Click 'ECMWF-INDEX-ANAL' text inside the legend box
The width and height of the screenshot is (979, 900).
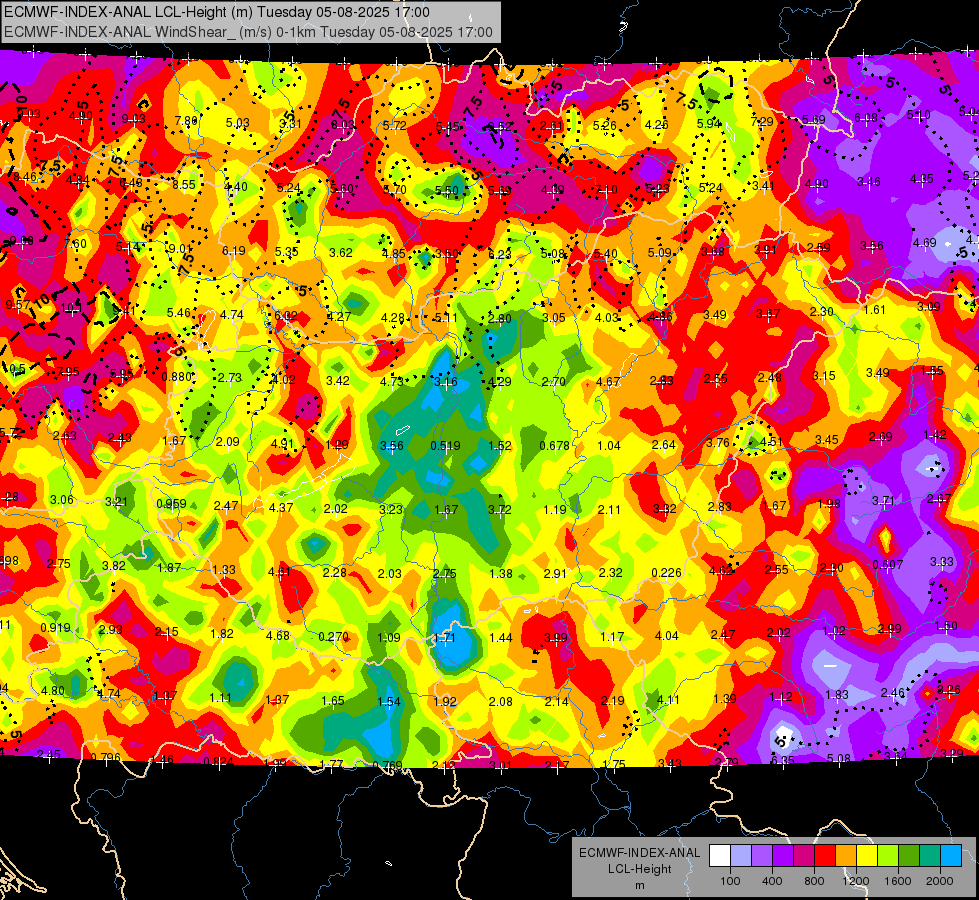(x=639, y=853)
